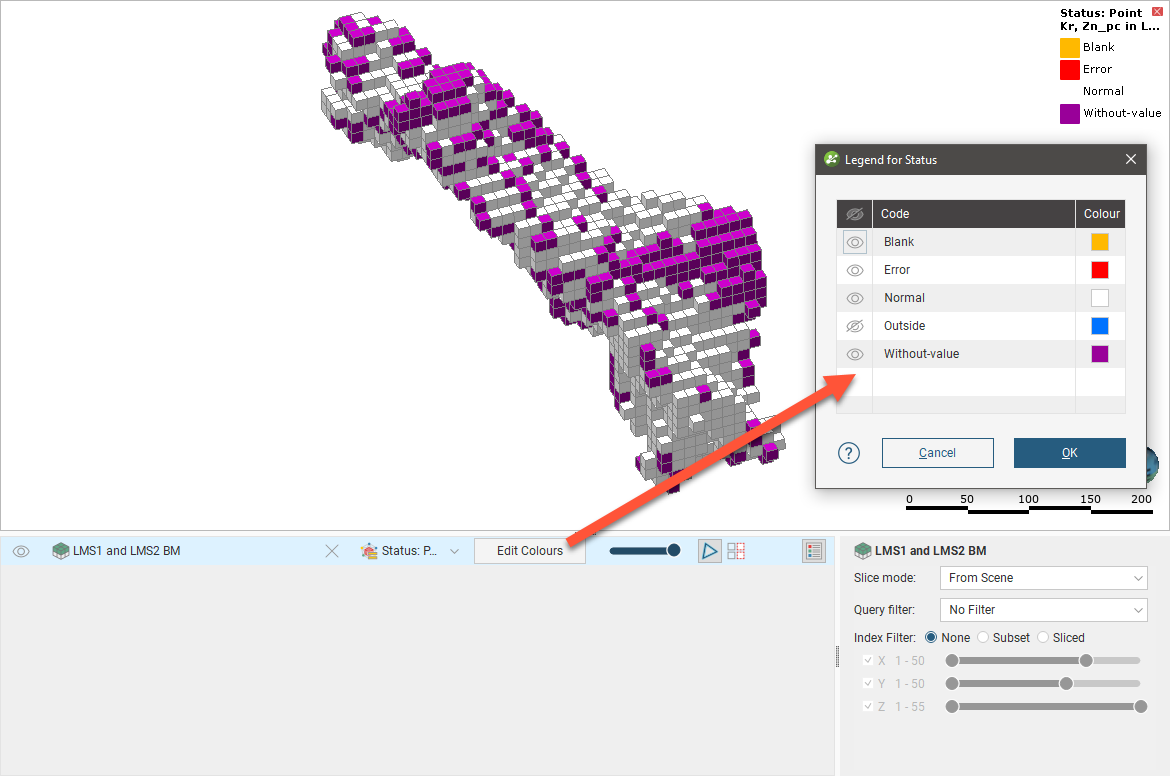Click the help question mark icon in Legend dialog
Screen dimensions: 1170x776
click(849, 453)
